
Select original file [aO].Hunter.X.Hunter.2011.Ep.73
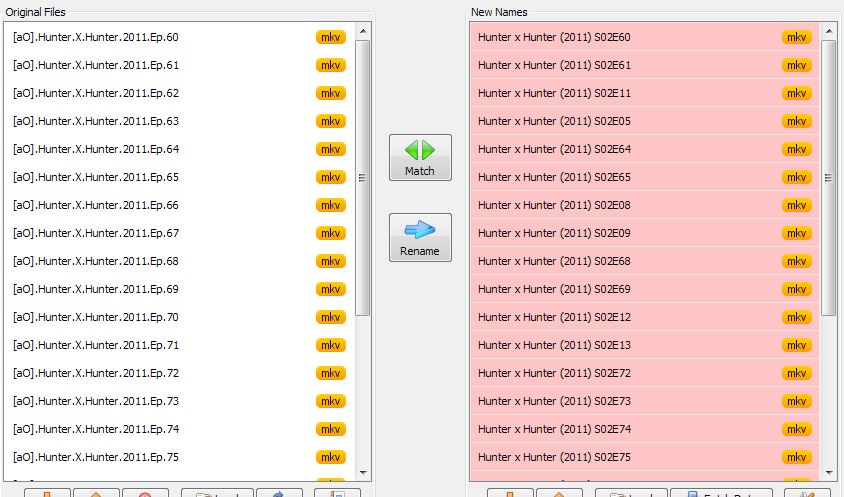coord(179,401)
